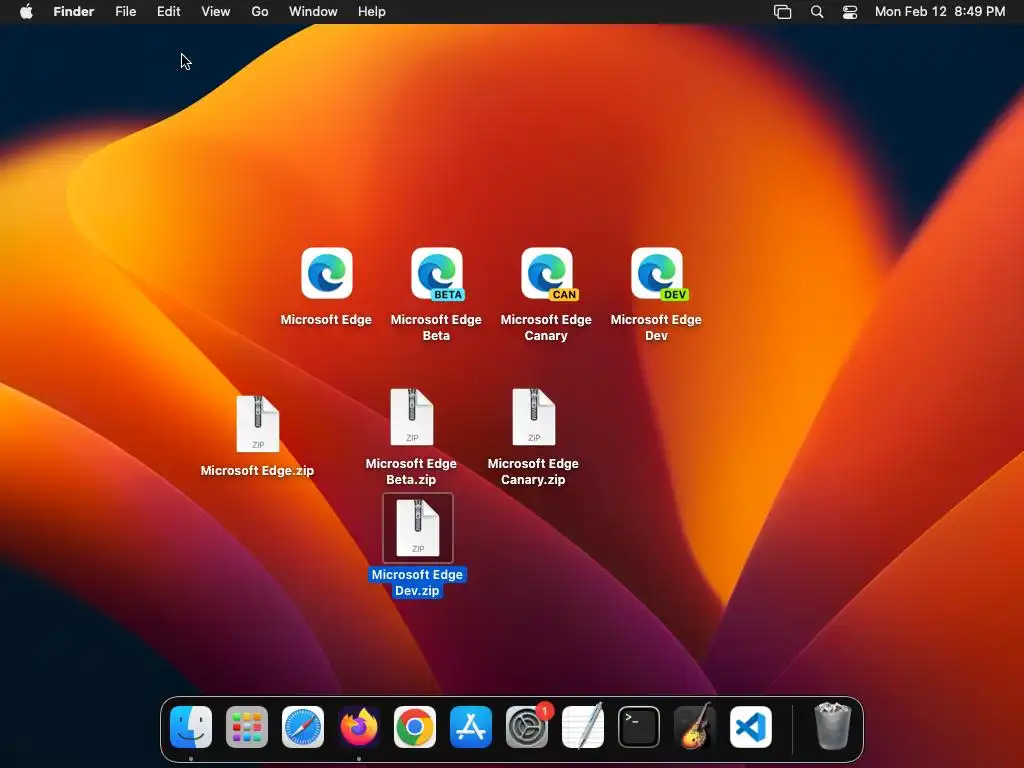
Task: Open the Help menu
Action: point(372,12)
